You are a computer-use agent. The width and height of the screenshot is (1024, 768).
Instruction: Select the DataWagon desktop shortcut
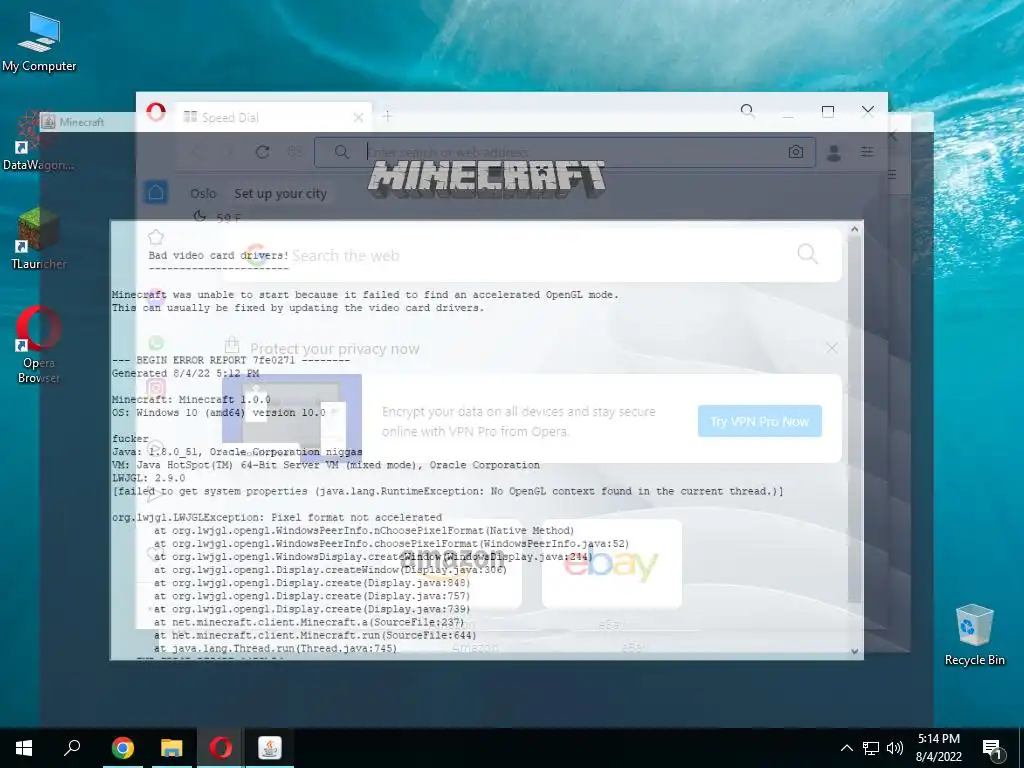(x=39, y=142)
